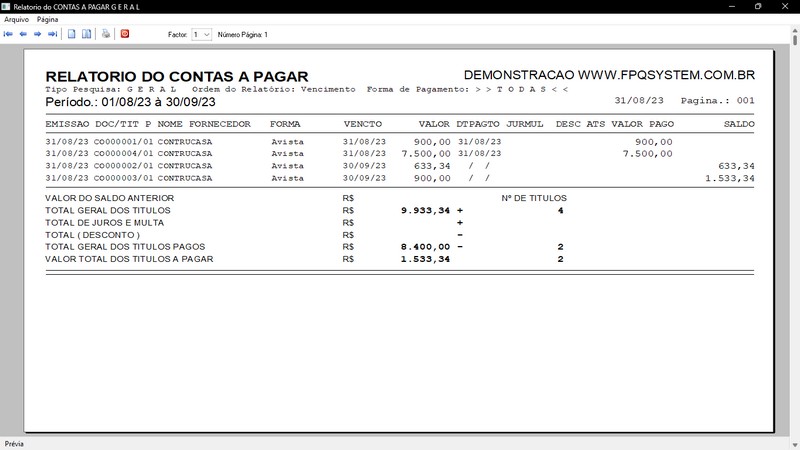Click document 'C0000004/01' row
This screenshot has height=450, width=800.
pos(123,154)
